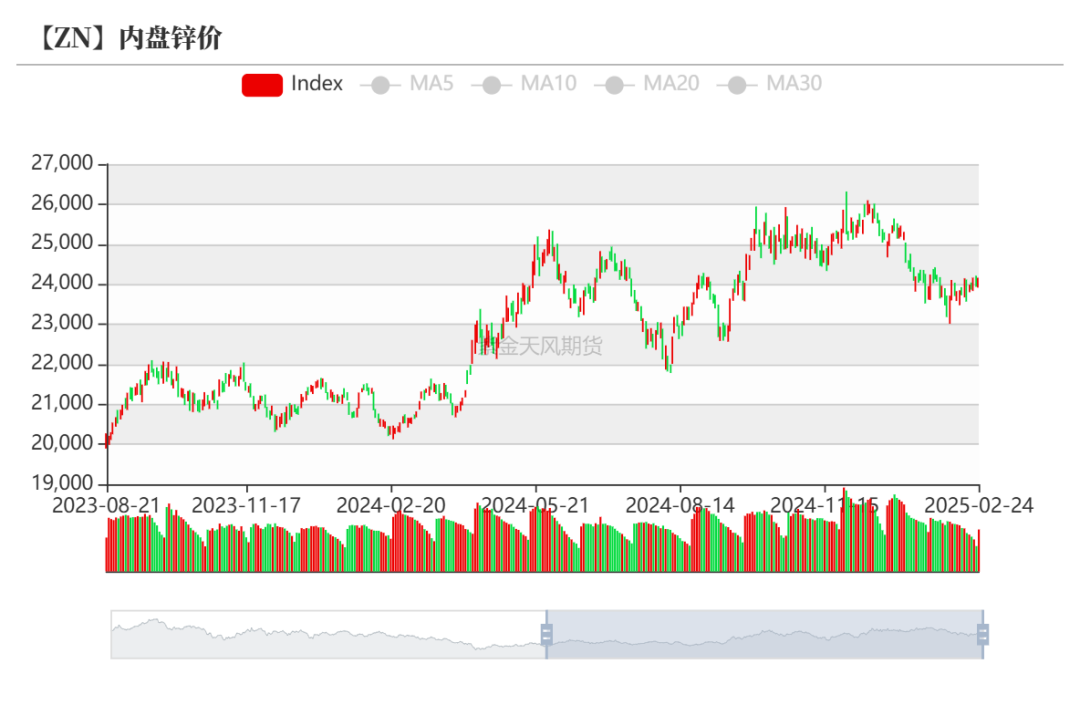Click the Index legend text label
Viewport: 1080px width, 705px height.
click(317, 84)
